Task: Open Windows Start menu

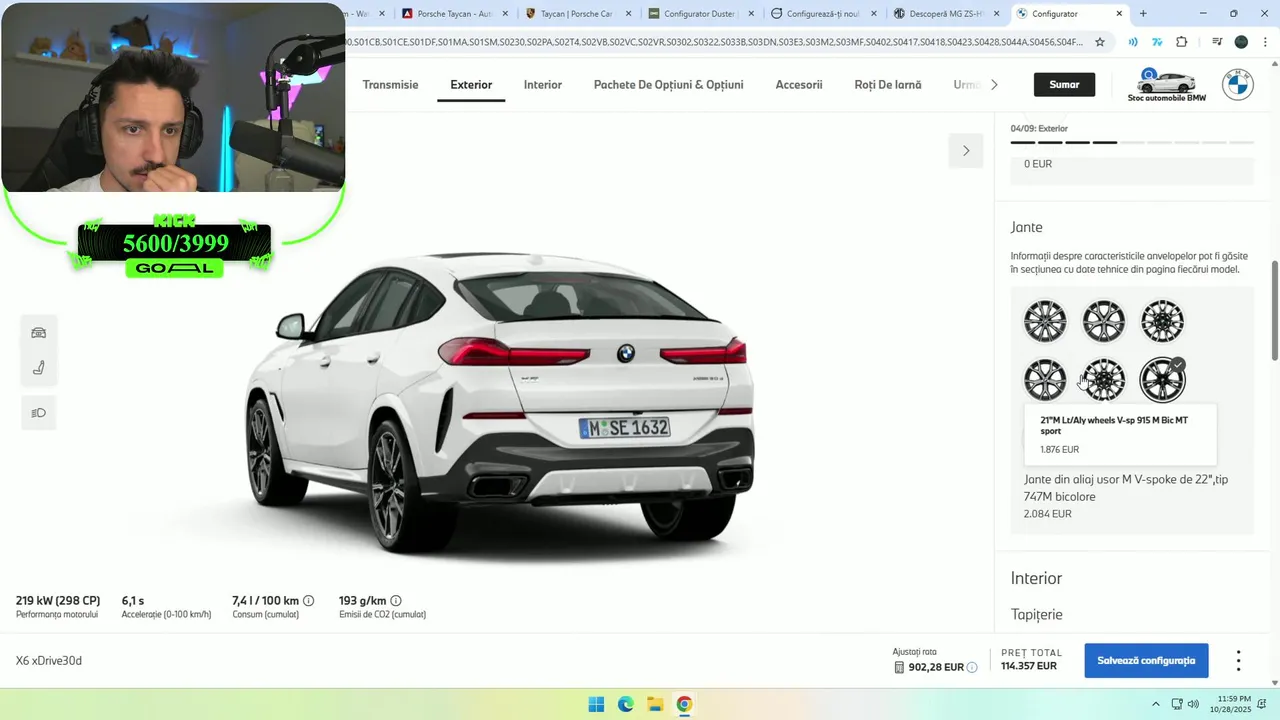Action: tap(596, 704)
